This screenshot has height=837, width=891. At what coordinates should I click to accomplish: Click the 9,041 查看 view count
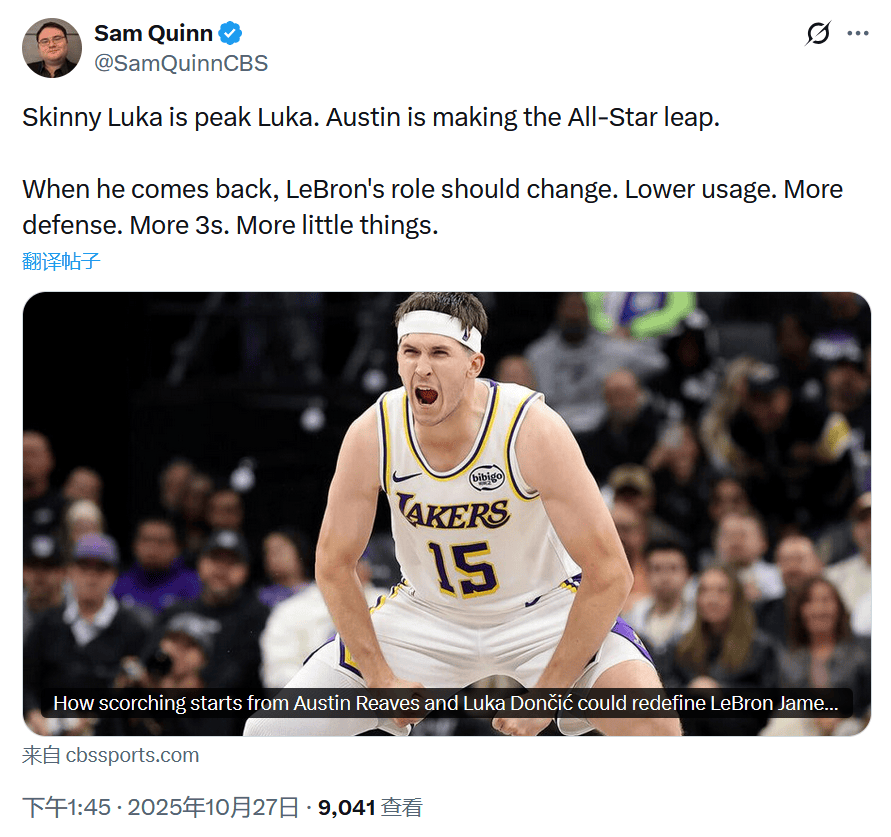368,807
